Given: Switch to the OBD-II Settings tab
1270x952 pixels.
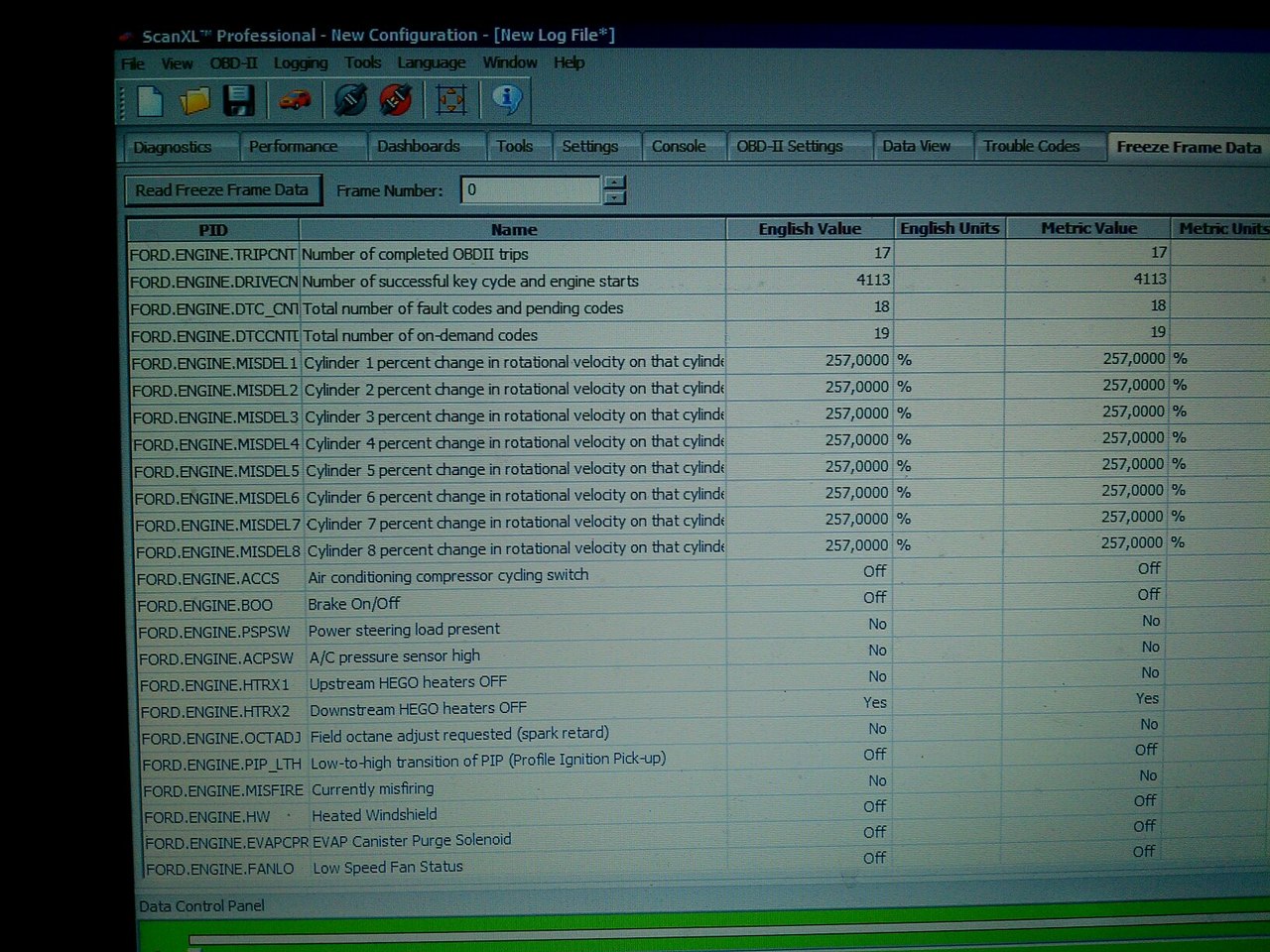Looking at the screenshot, I should (799, 146).
